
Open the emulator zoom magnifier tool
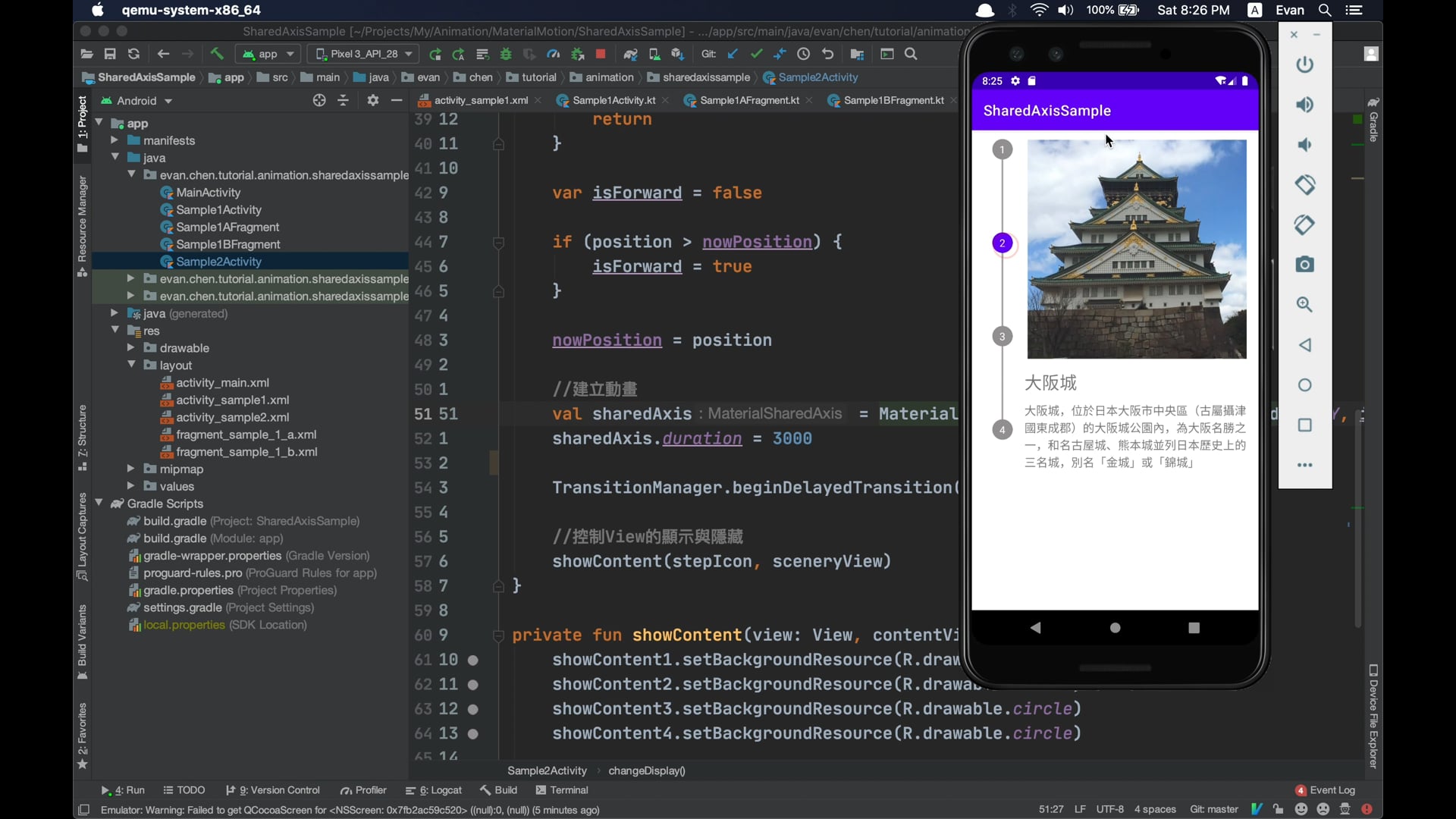tap(1304, 305)
